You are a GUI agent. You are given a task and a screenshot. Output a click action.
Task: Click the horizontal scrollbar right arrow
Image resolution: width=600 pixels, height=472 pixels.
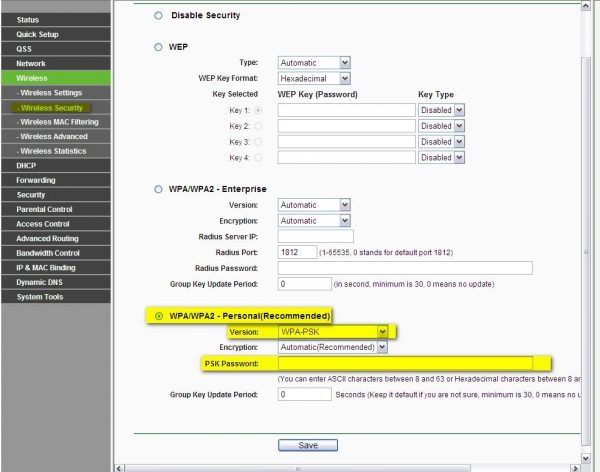575,469
